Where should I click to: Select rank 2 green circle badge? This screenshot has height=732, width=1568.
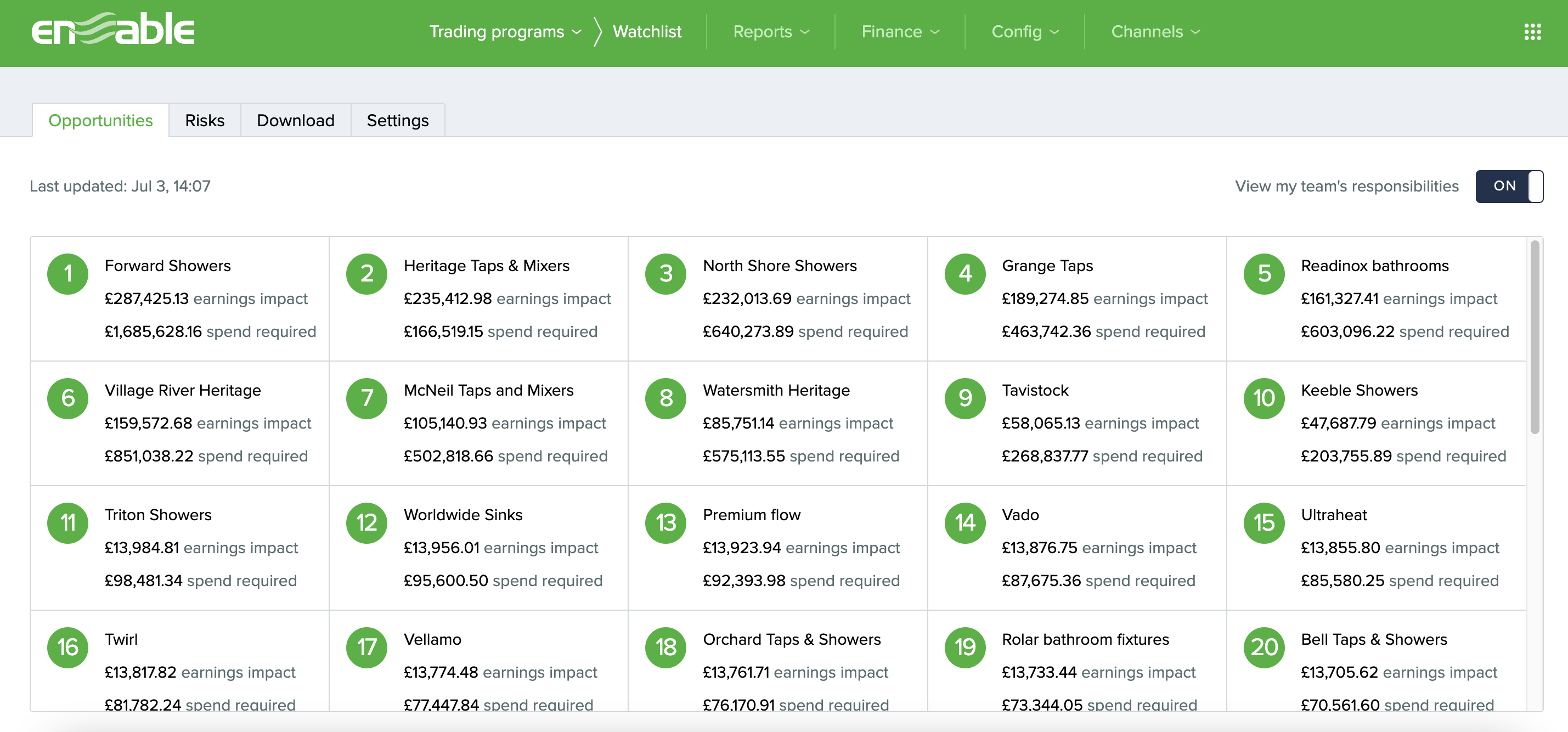pyautogui.click(x=366, y=274)
